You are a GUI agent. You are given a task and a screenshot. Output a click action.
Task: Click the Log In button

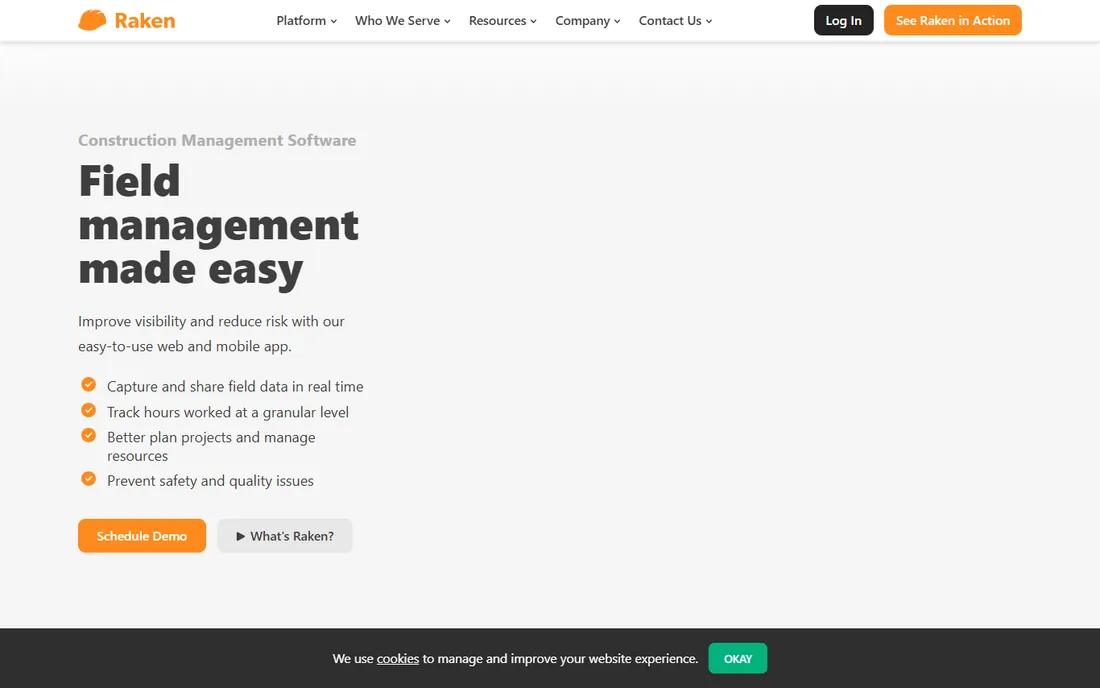(843, 20)
